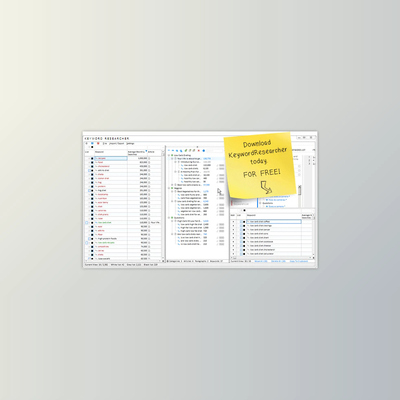Click the Article column header

click(x=154, y=153)
